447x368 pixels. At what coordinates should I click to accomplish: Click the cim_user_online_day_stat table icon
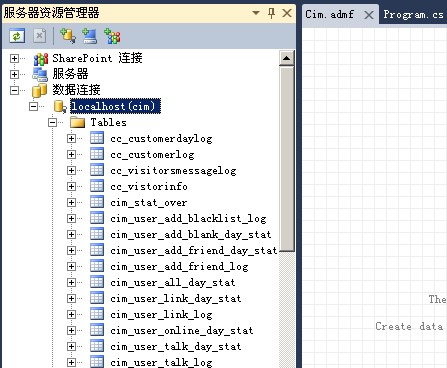pos(97,330)
